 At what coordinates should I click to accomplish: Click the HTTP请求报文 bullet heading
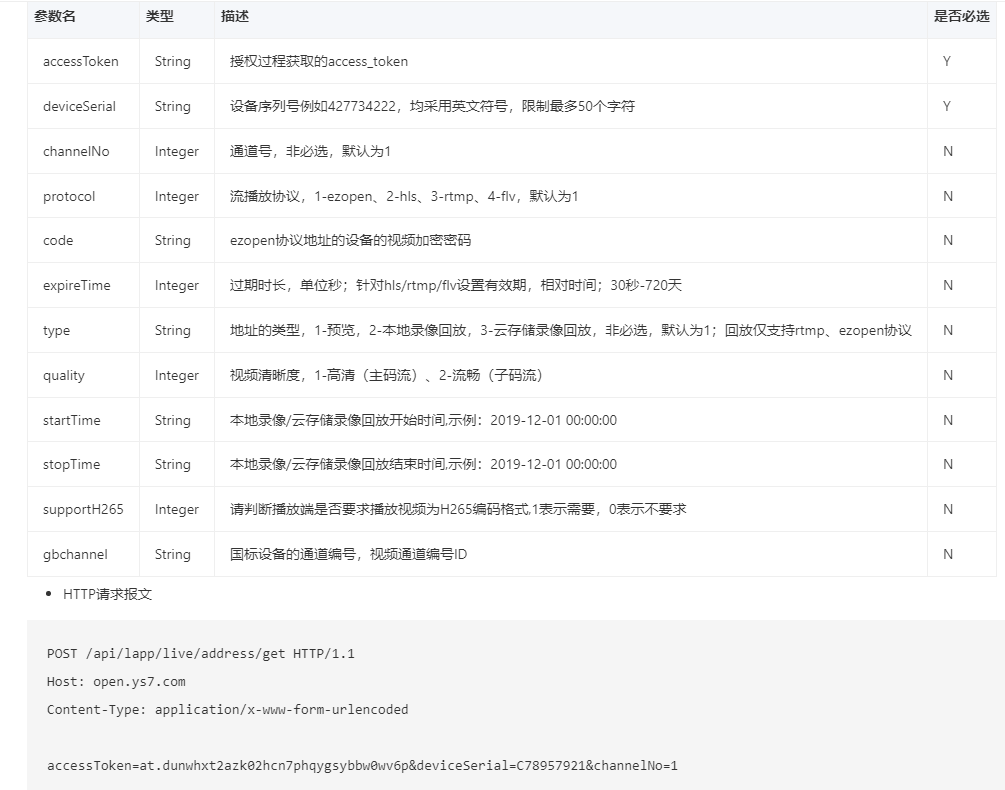pyautogui.click(x=108, y=594)
